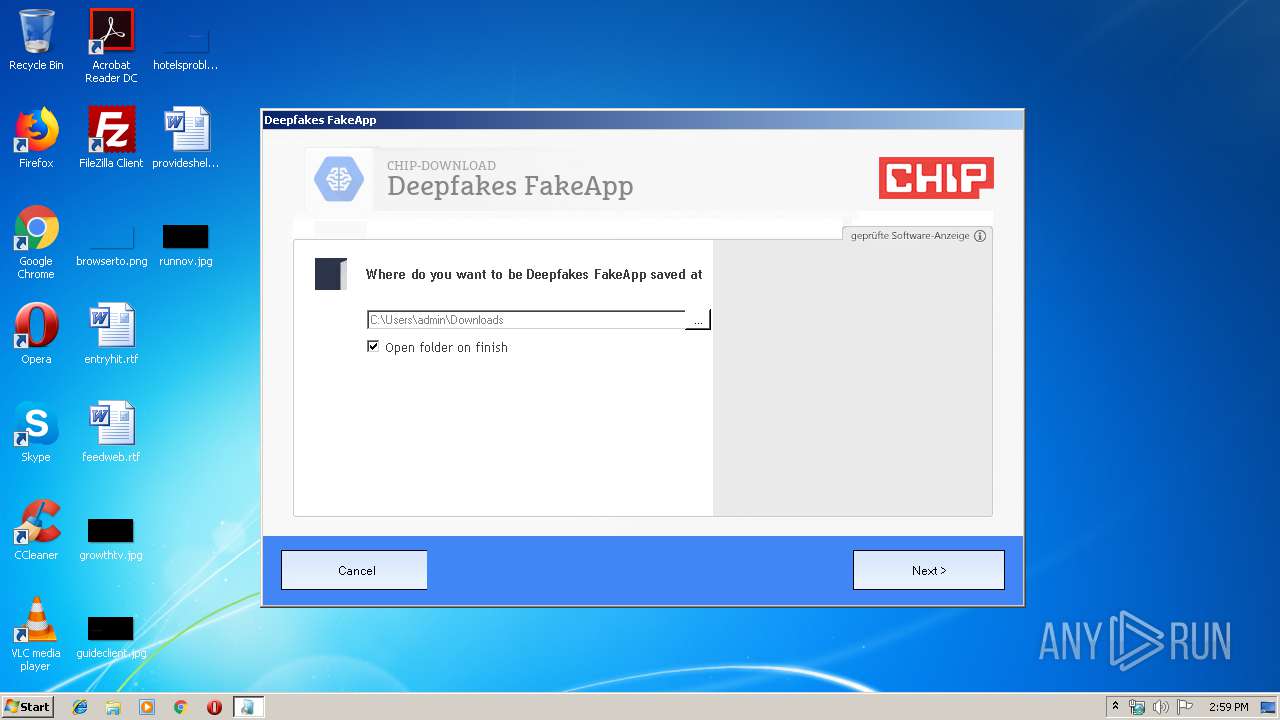Show hidden tray icons arrow
This screenshot has width=1280, height=720.
point(1115,707)
